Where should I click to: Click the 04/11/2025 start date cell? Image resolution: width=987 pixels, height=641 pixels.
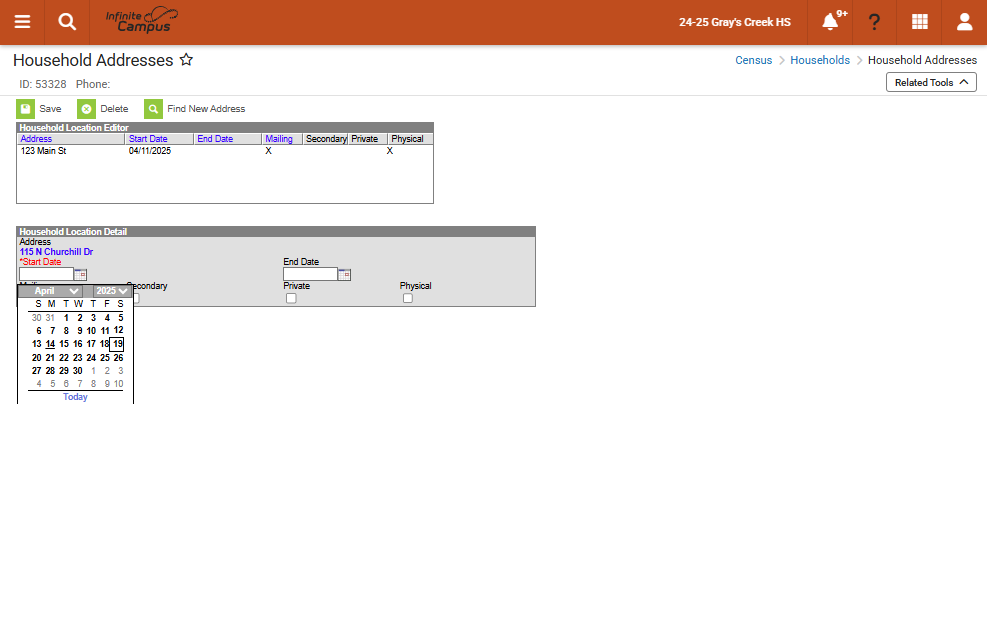pos(150,151)
